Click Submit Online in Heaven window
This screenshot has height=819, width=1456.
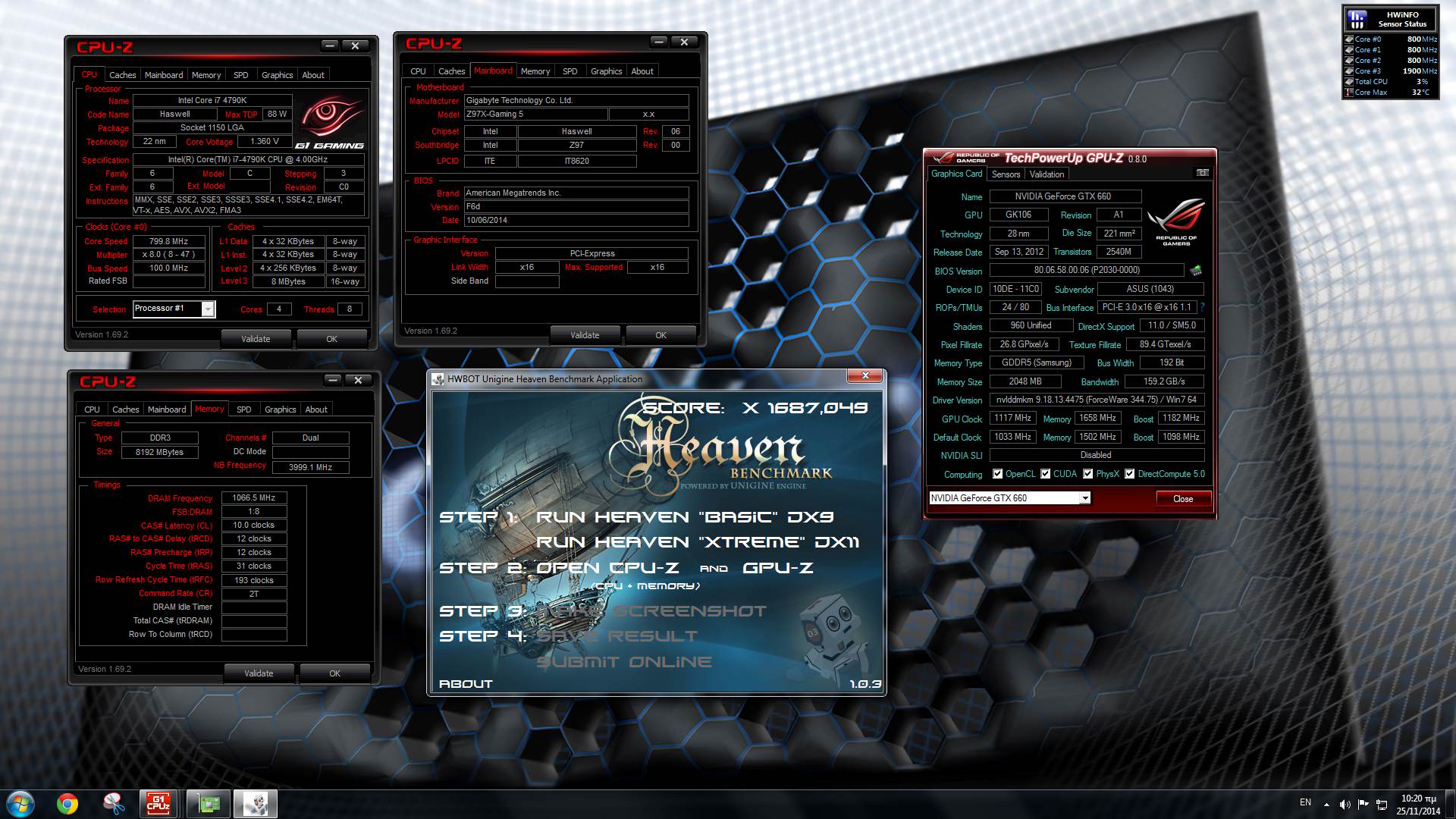click(624, 662)
